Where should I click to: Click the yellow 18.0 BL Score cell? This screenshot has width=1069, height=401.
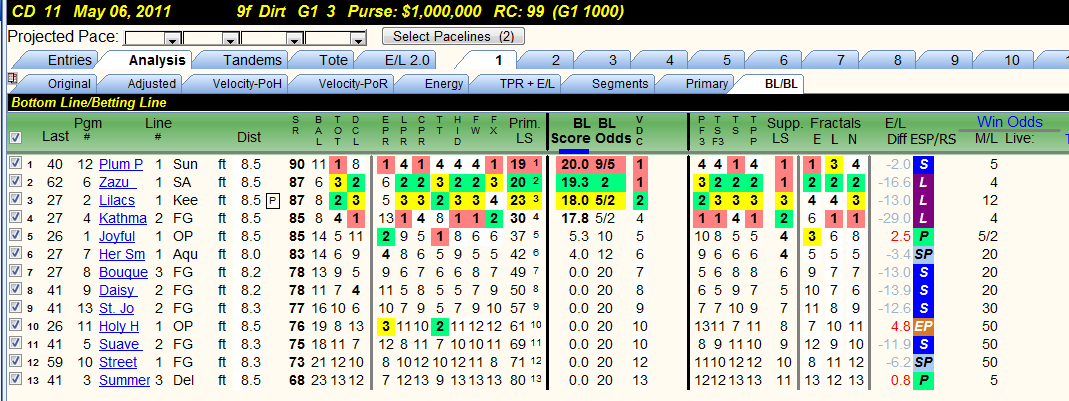[573, 200]
